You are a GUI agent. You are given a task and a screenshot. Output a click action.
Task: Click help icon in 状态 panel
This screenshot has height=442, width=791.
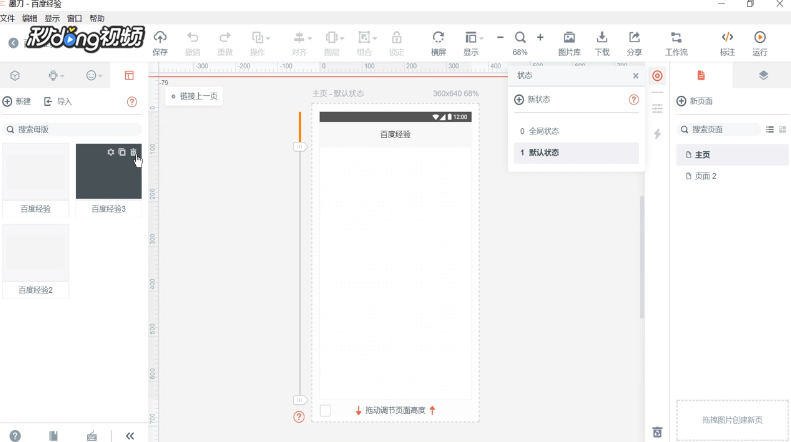634,100
